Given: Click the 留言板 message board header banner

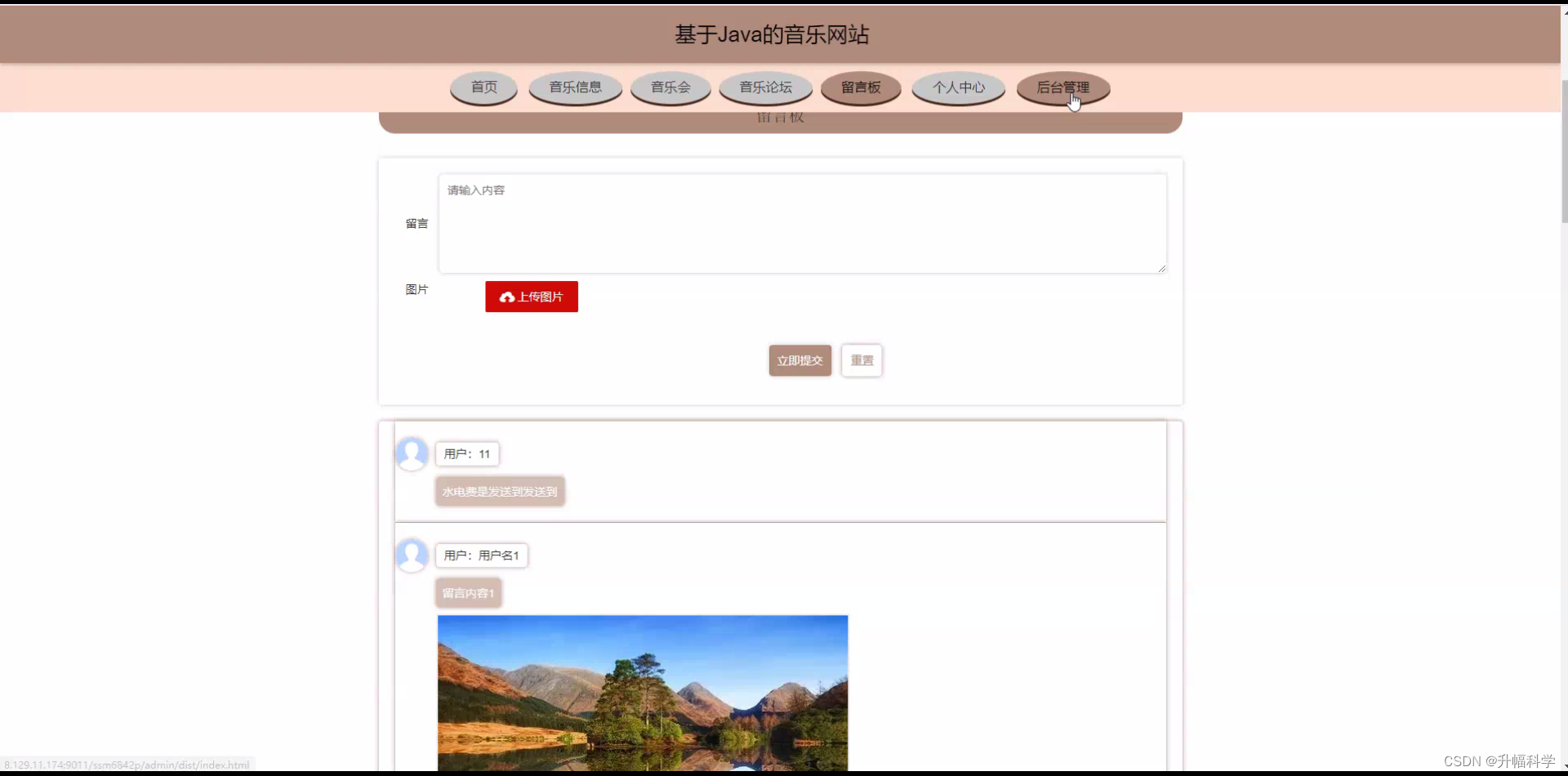Looking at the screenshot, I should coord(779,120).
